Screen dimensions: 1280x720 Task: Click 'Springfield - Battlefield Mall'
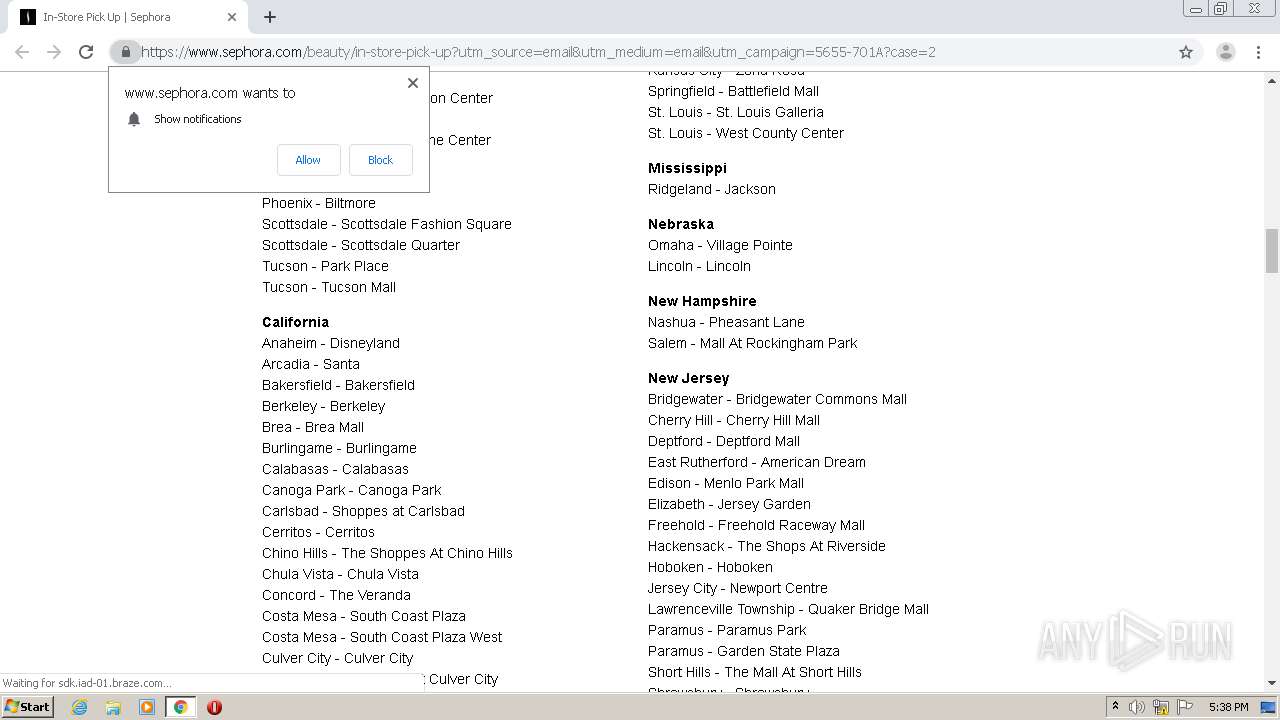click(x=733, y=91)
